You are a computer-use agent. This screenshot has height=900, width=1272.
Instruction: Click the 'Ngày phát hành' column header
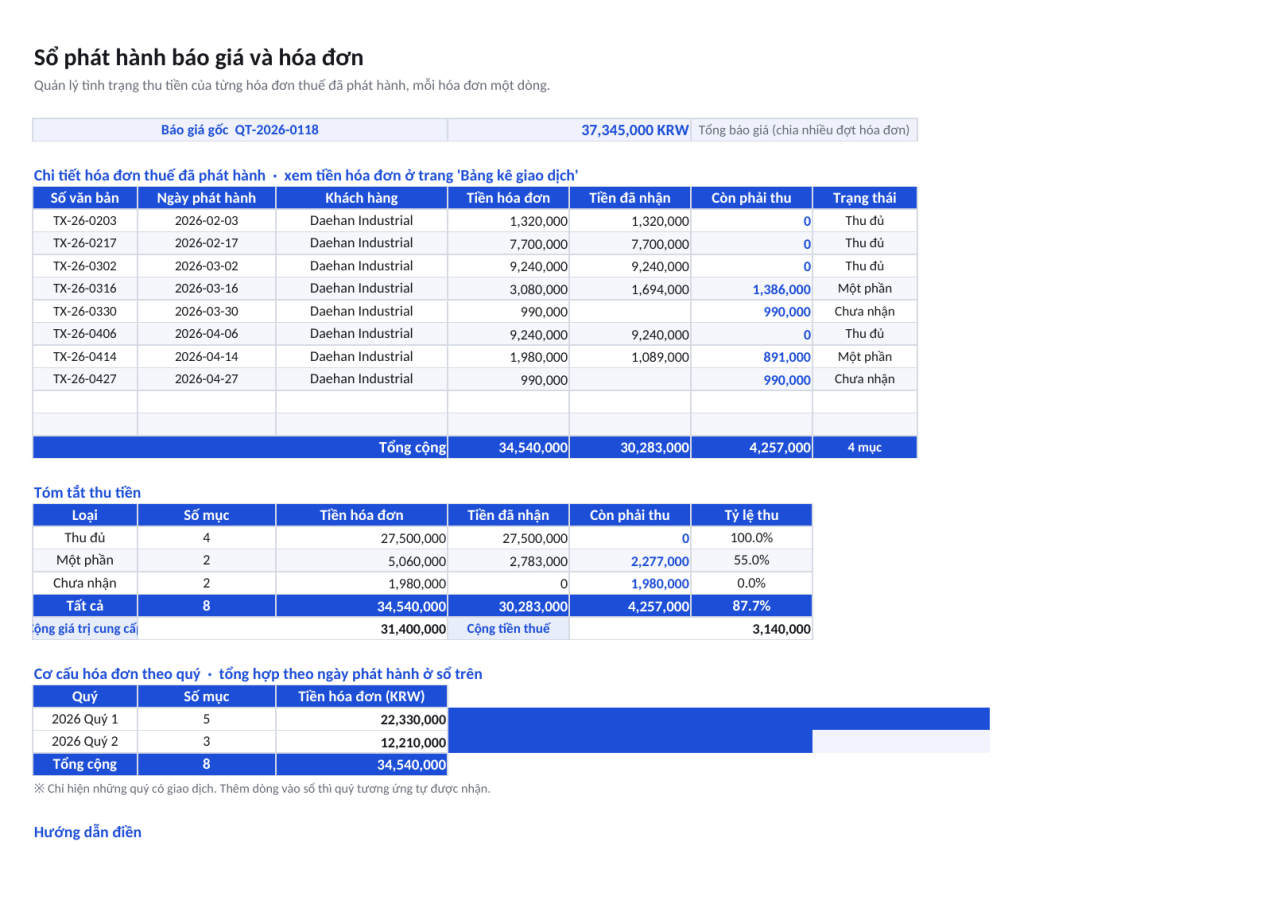click(x=207, y=198)
